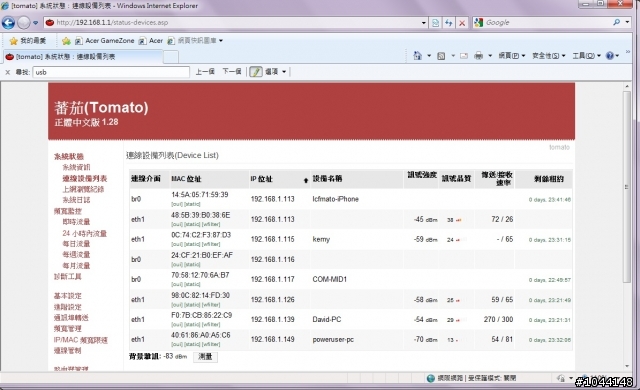Click [wfilter] link under MAC F0:7B:CB:85:22:C9
Image resolution: width=640 pixels, height=390 pixels.
coord(211,324)
